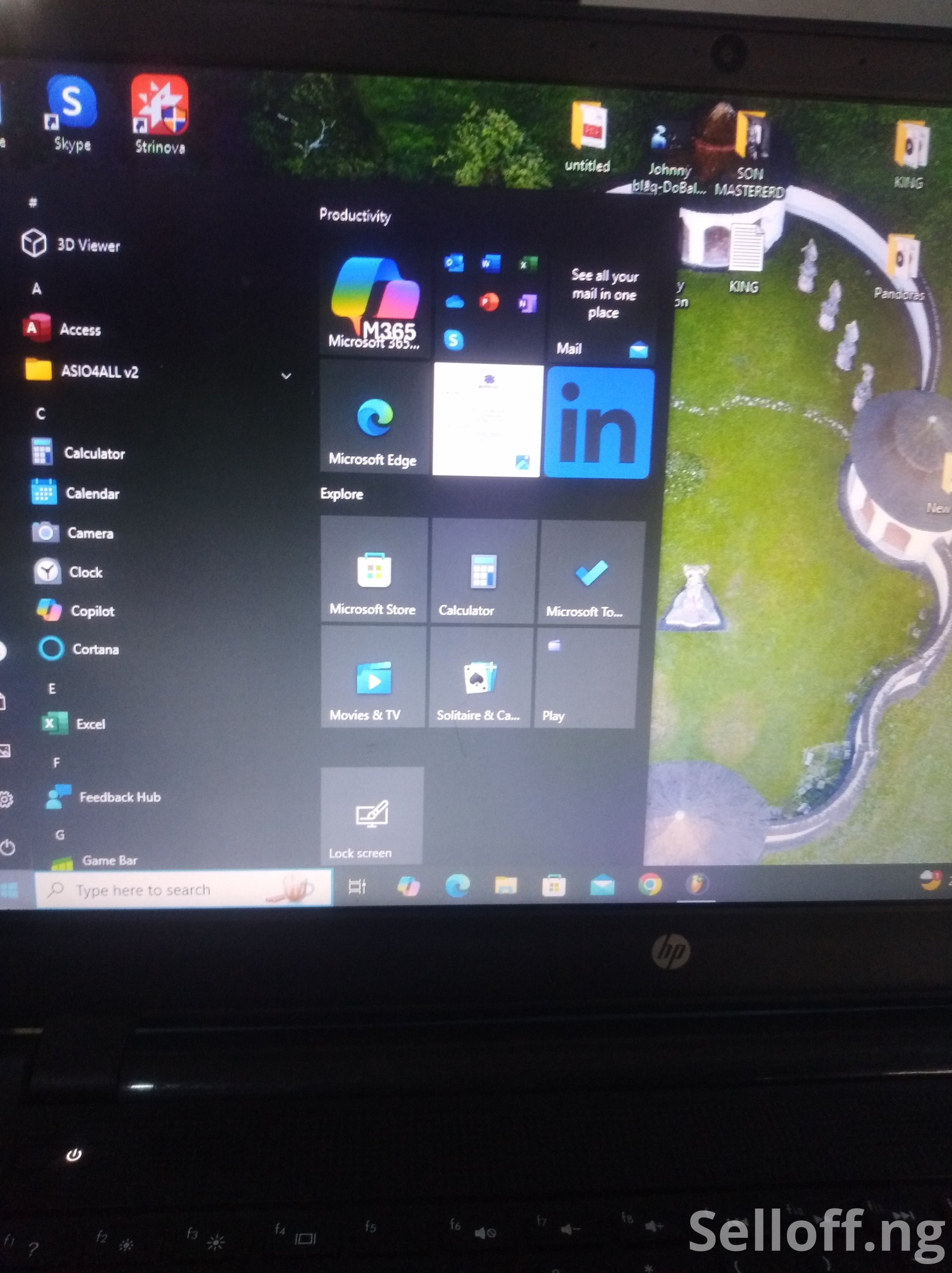The image size is (952, 1273).
Task: Open the ASIO4ALL v2 folder entry
Action: pos(83,371)
